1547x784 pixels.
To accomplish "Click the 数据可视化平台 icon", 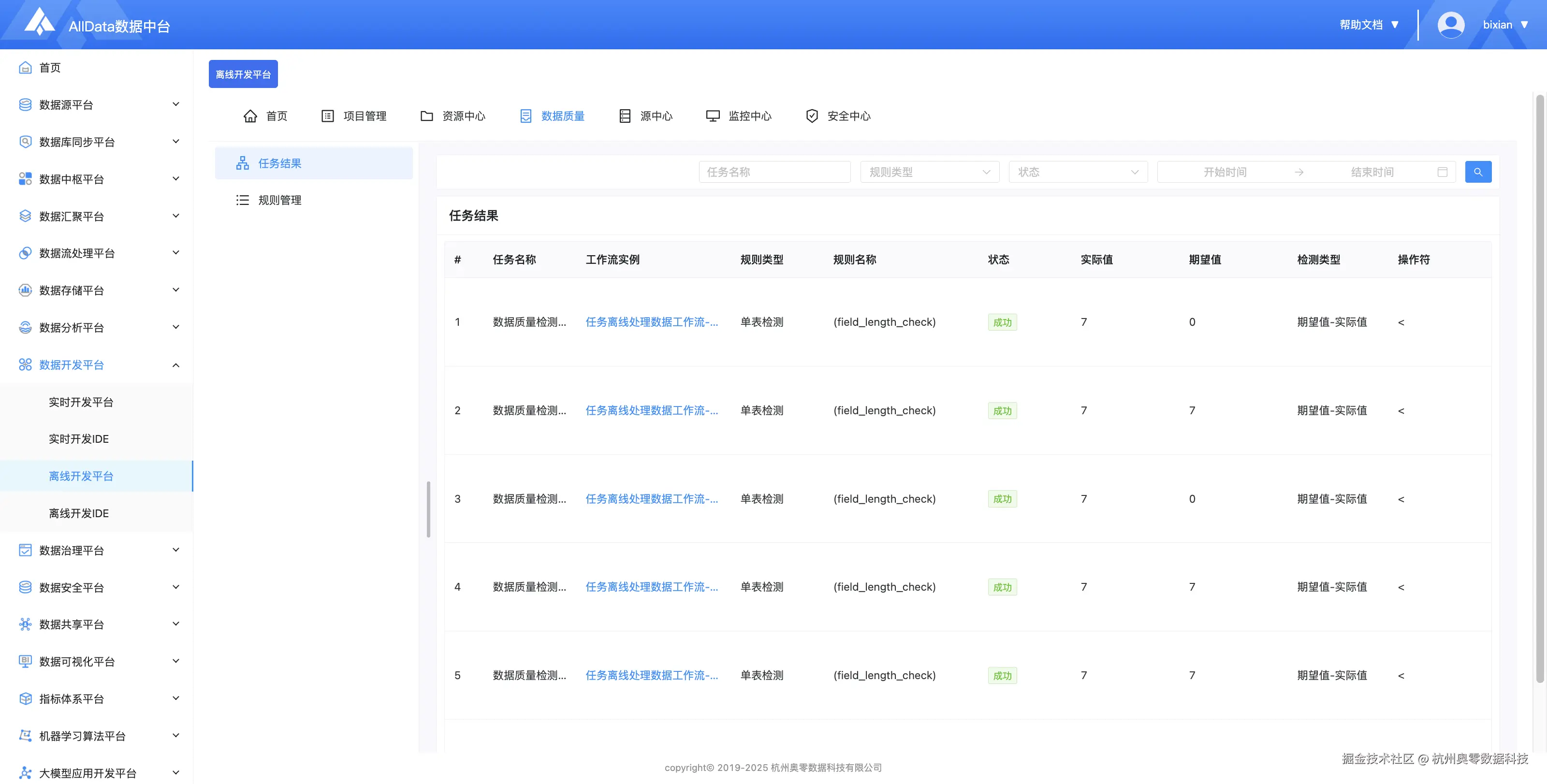I will [x=25, y=662].
